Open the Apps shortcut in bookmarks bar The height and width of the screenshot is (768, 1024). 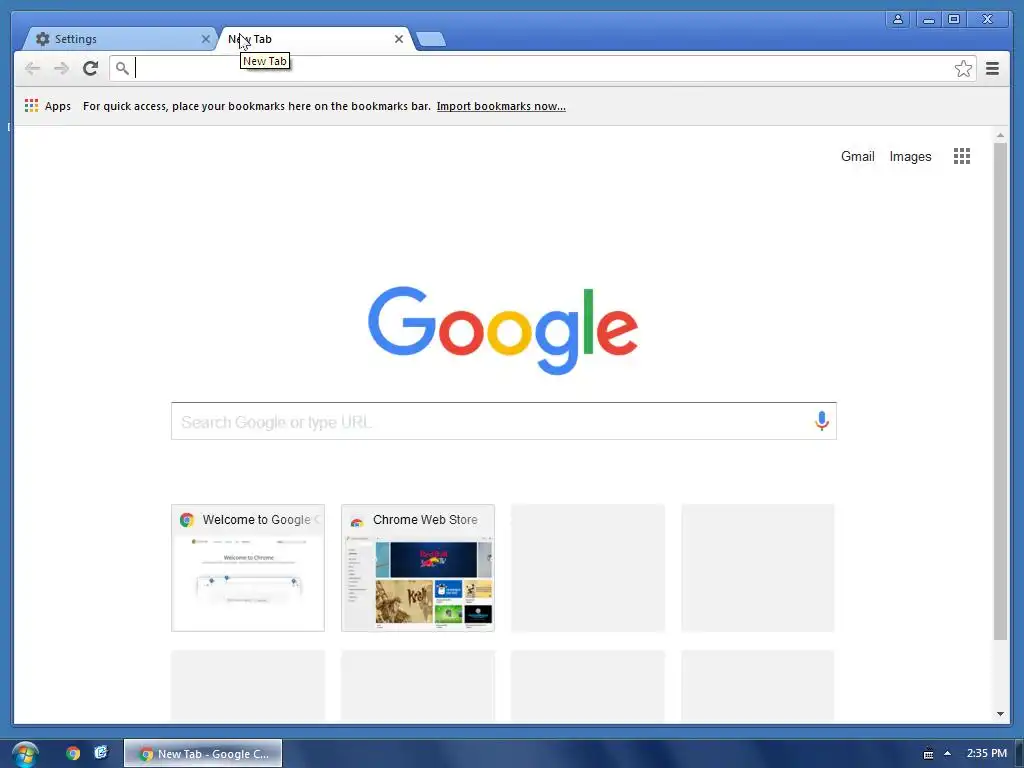coord(48,106)
